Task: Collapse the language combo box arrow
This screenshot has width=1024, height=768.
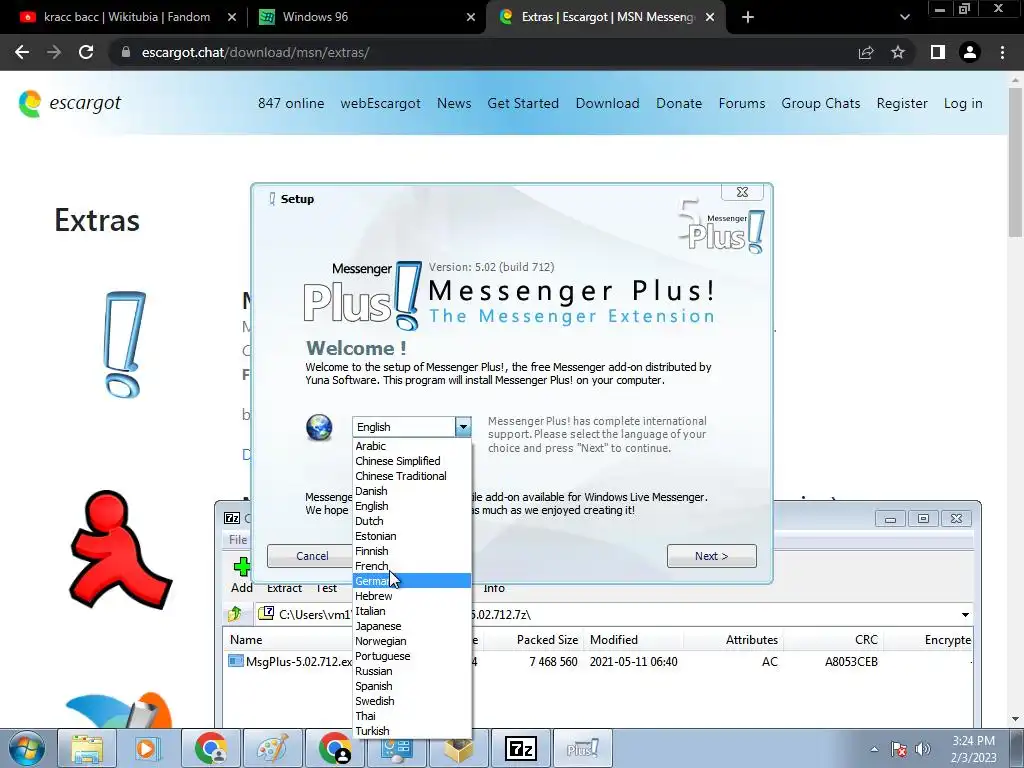Action: 463,427
